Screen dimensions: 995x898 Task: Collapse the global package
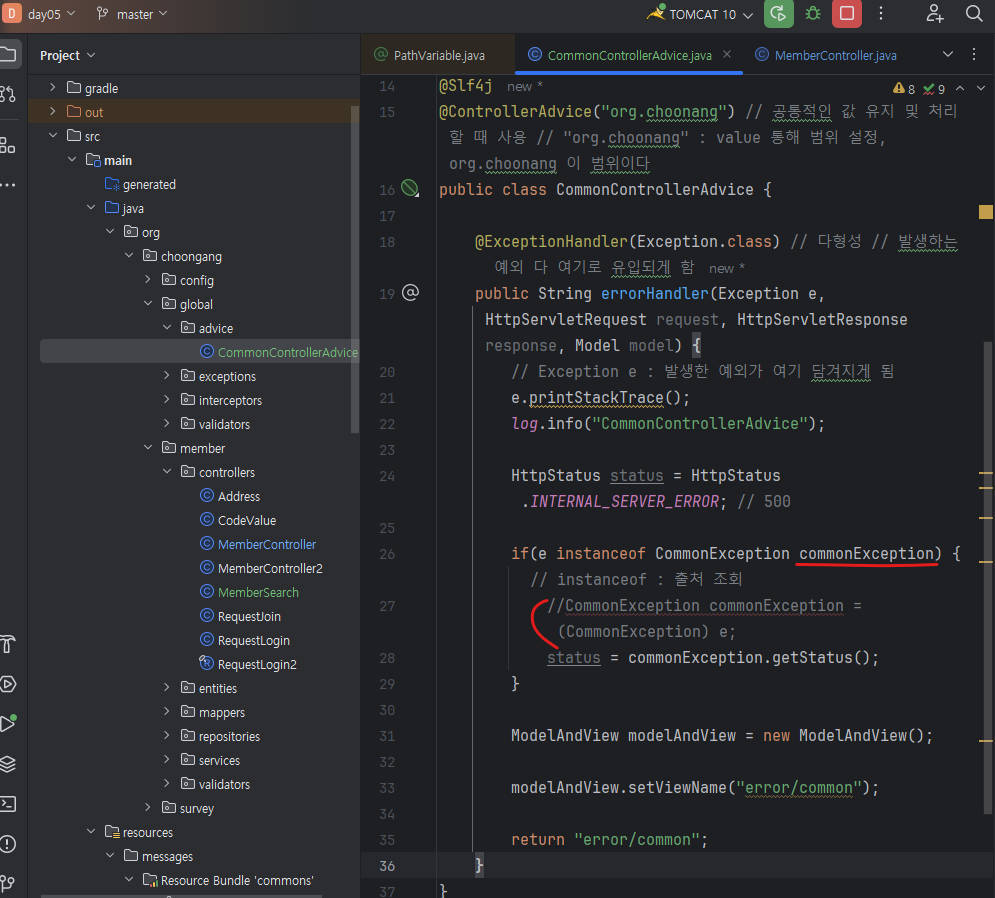[148, 304]
